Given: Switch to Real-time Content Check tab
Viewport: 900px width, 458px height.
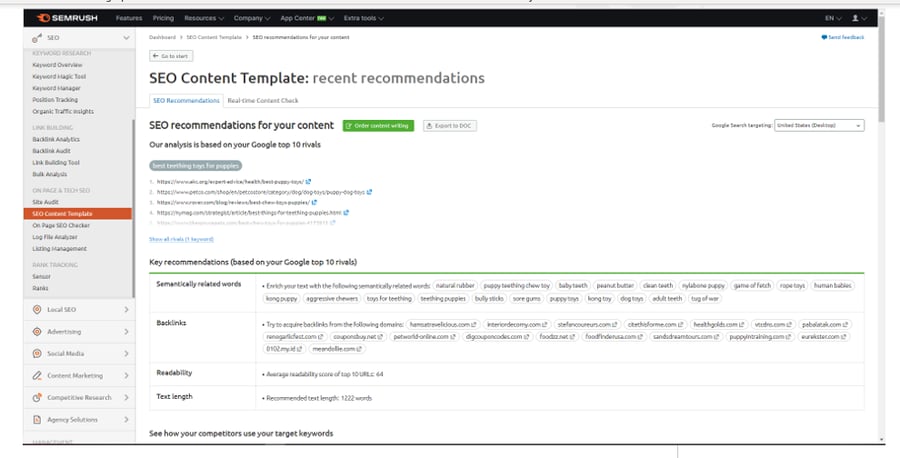Looking at the screenshot, I should 263,100.
